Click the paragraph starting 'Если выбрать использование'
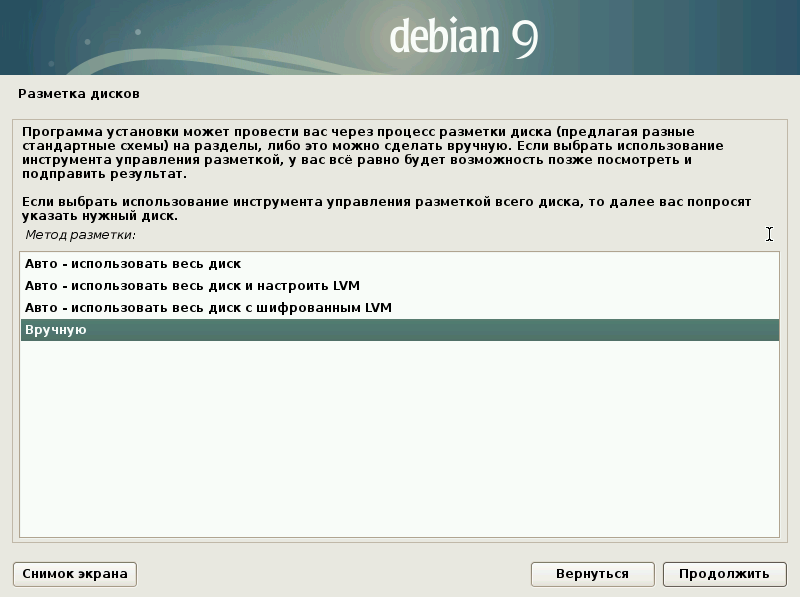The image size is (800, 597). pyautogui.click(x=386, y=209)
